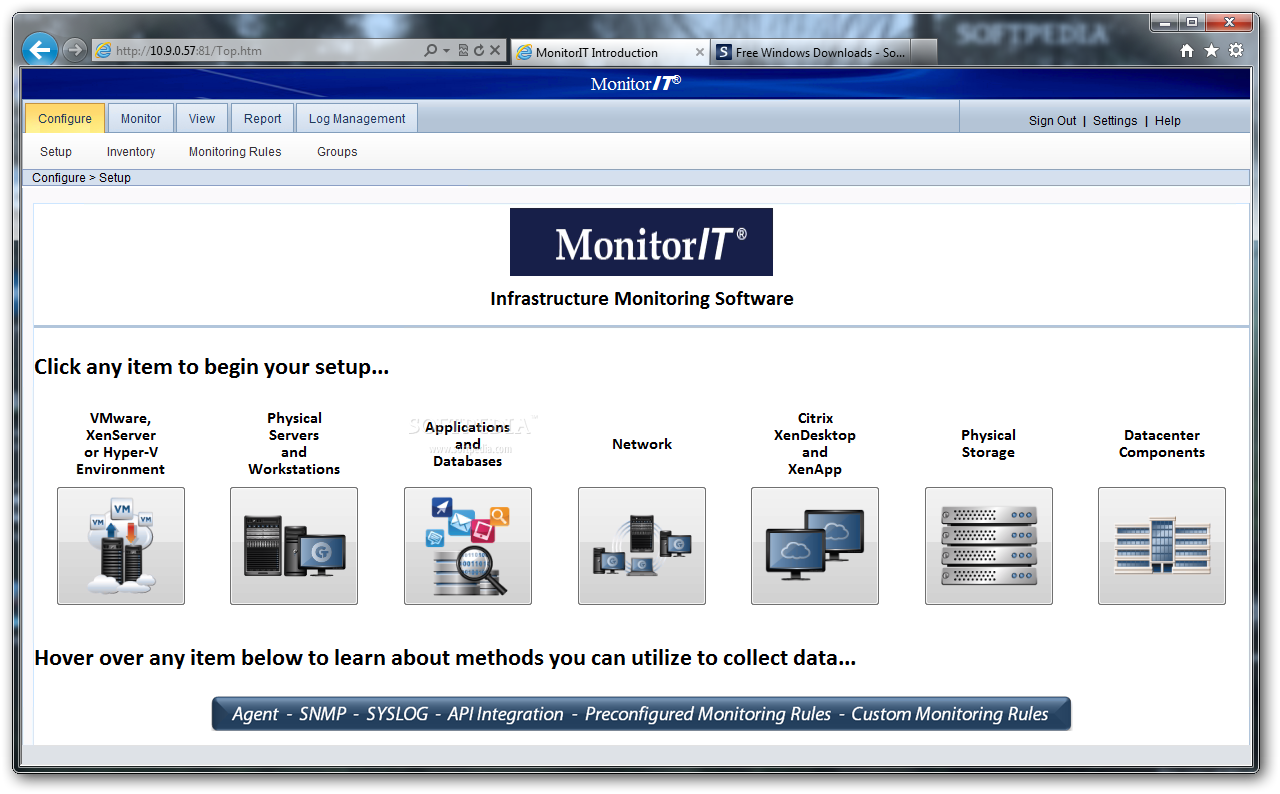The image size is (1280, 794).
Task: Close the MonitorIT Introduction browser tab
Action: click(x=700, y=53)
